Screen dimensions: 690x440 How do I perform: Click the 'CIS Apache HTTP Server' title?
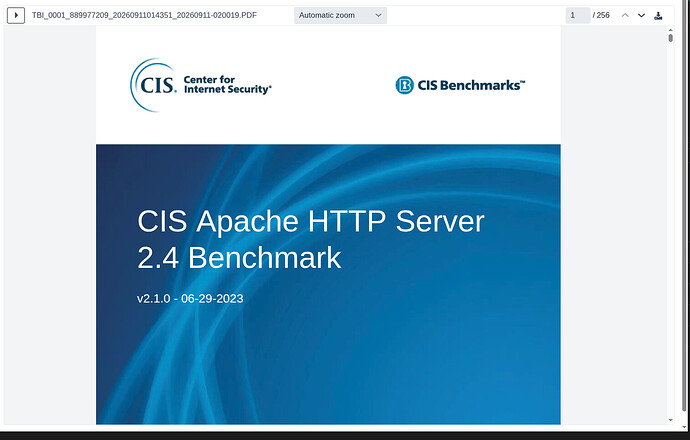(x=311, y=221)
